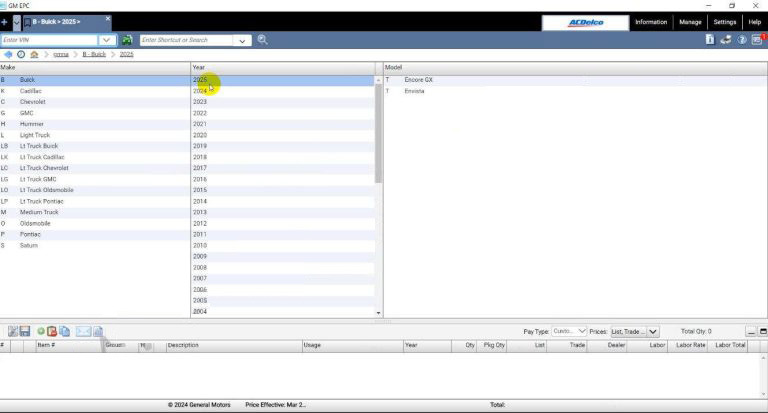Image resolution: width=768 pixels, height=413 pixels.
Task: Open the gmna breadcrumb link
Action: 61,54
